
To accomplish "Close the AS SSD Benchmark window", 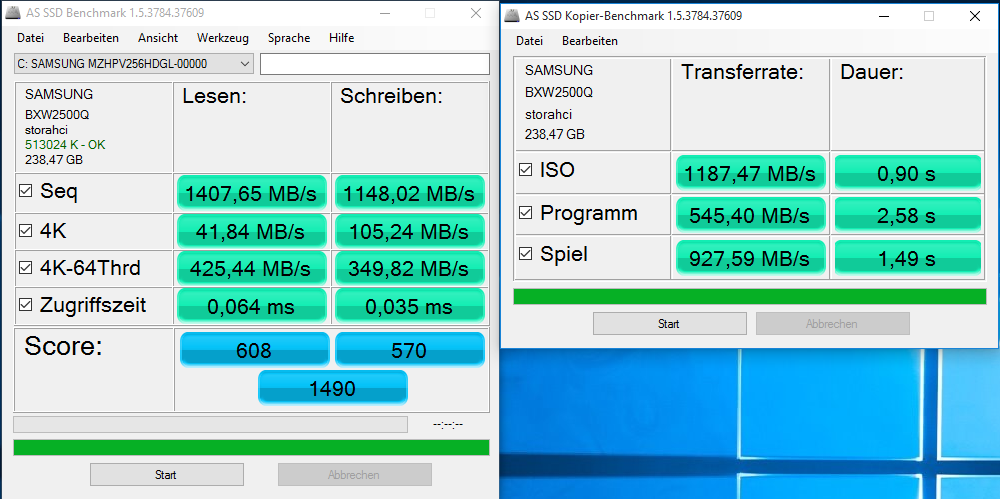I will point(475,13).
